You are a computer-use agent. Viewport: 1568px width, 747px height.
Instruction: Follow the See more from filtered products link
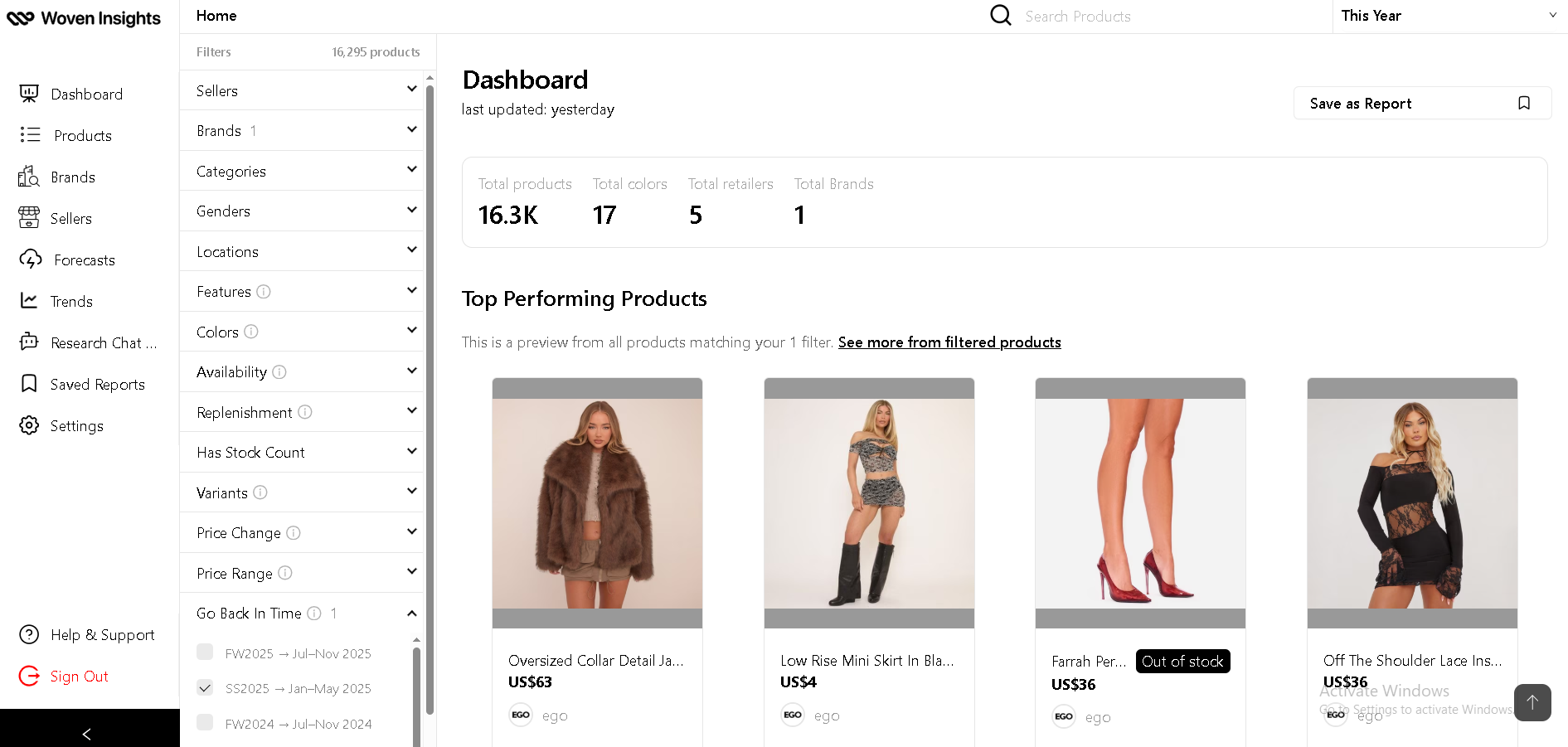click(949, 342)
